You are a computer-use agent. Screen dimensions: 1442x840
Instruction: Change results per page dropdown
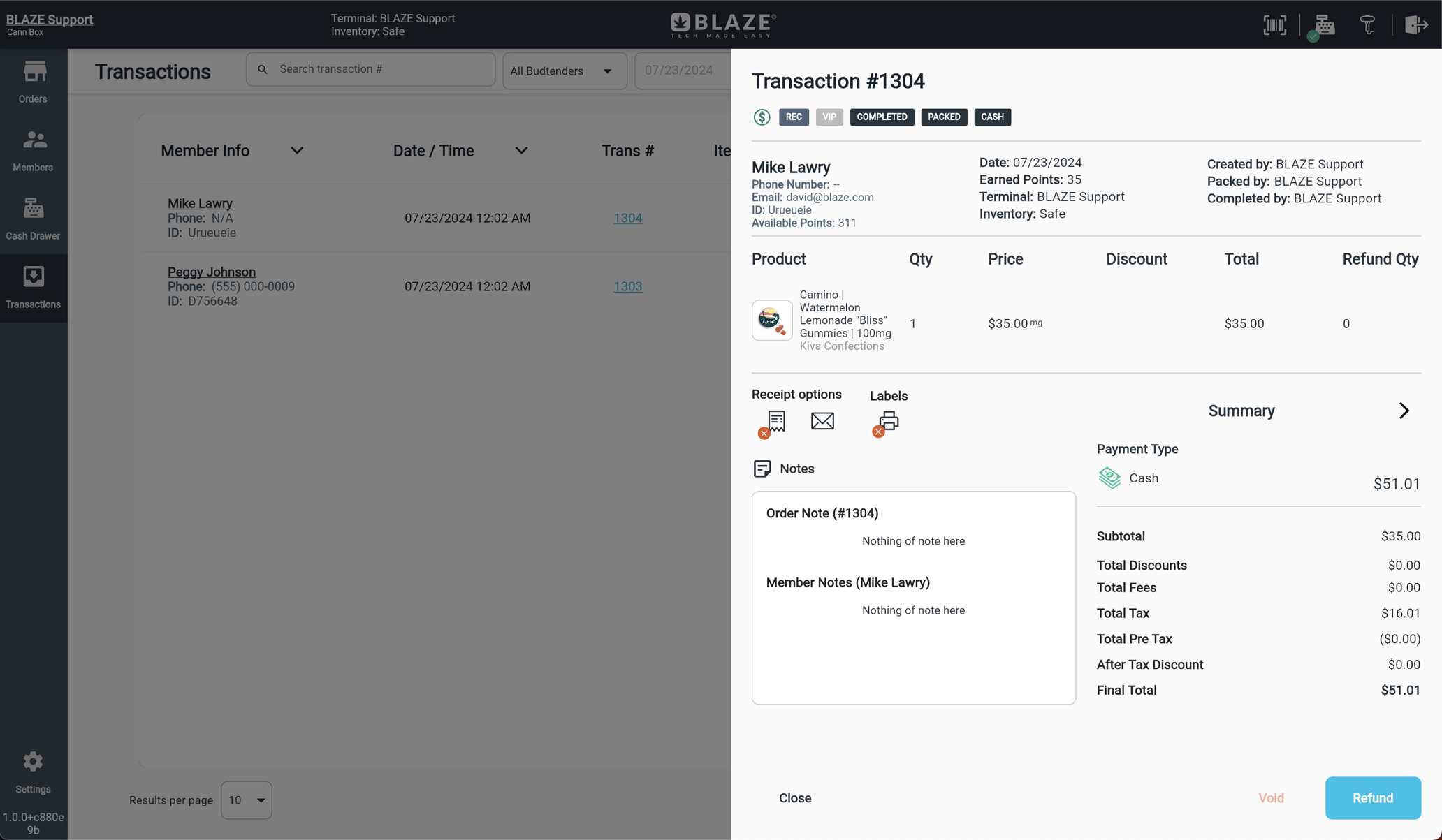[x=246, y=800]
